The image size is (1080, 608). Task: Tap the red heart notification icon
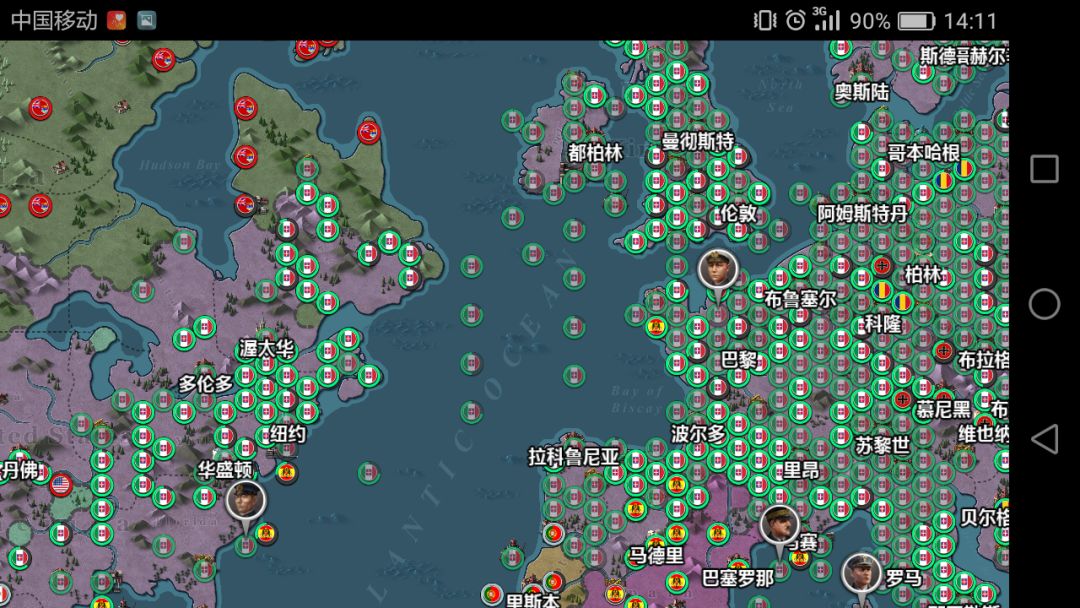[x=116, y=21]
